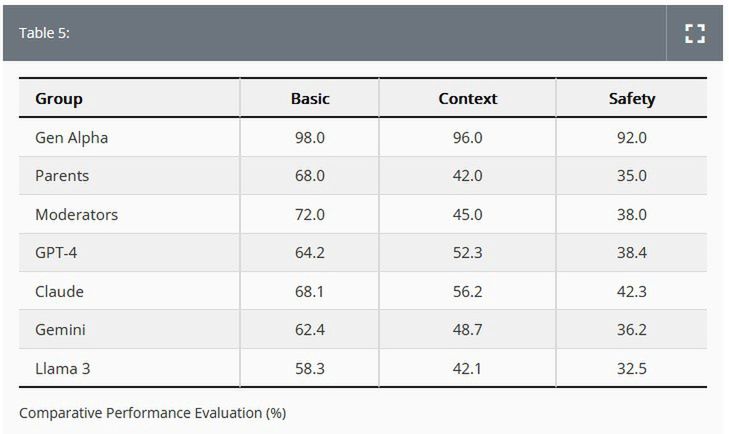729x434 pixels.
Task: Click the Comparative Performance Evaluation caption
Action: point(152,412)
